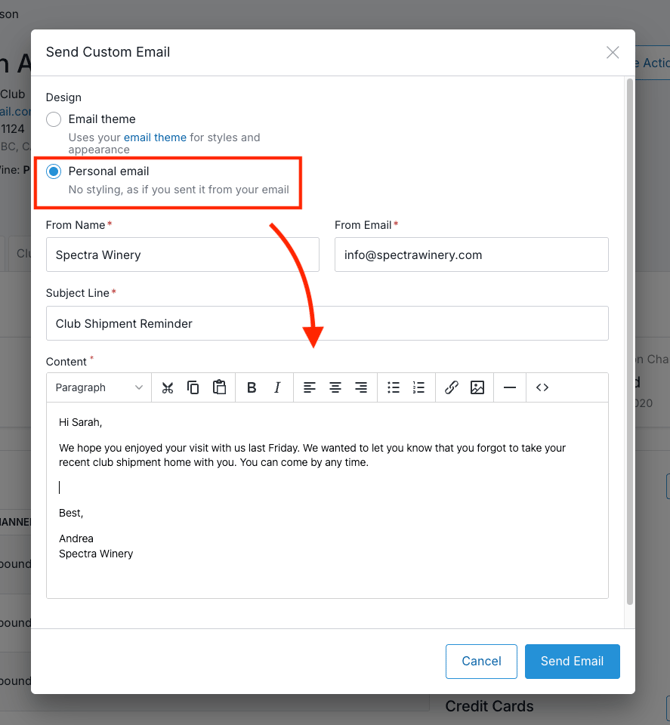Click the 'Hi Sarah,' greeting text
This screenshot has height=725, width=670.
(80, 422)
